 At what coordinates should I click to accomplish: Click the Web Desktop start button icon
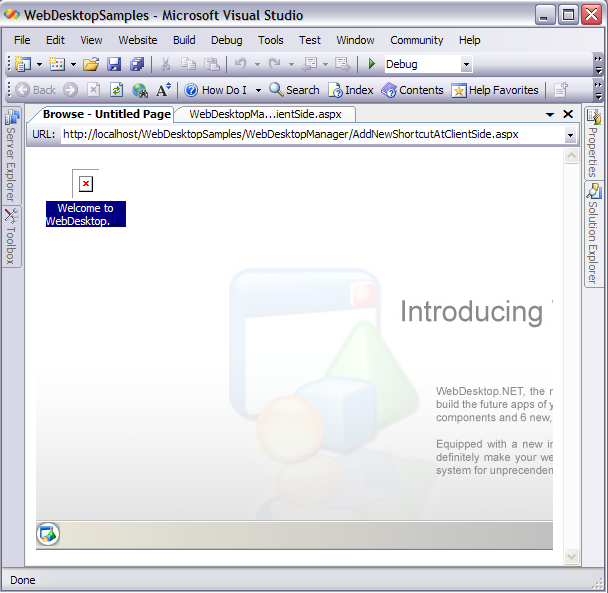tap(48, 535)
